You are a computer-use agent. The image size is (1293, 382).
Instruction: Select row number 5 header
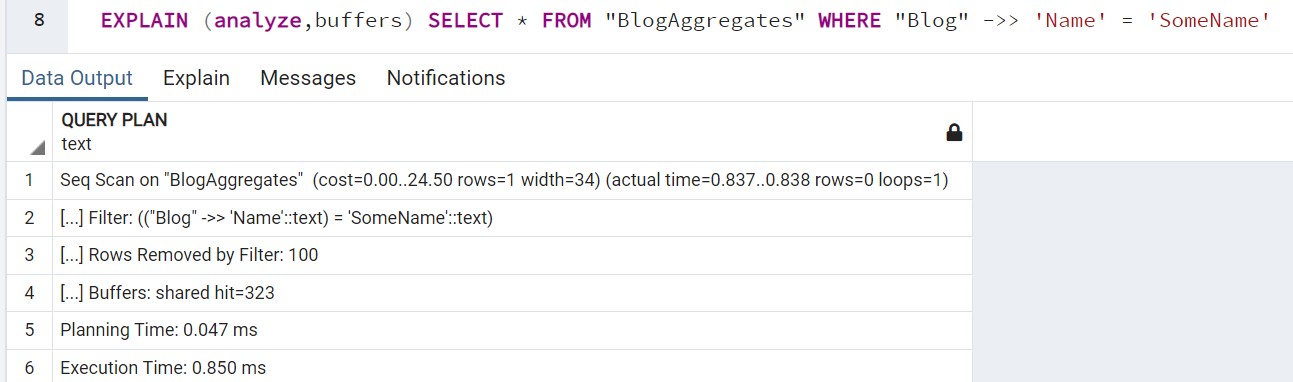pos(29,330)
